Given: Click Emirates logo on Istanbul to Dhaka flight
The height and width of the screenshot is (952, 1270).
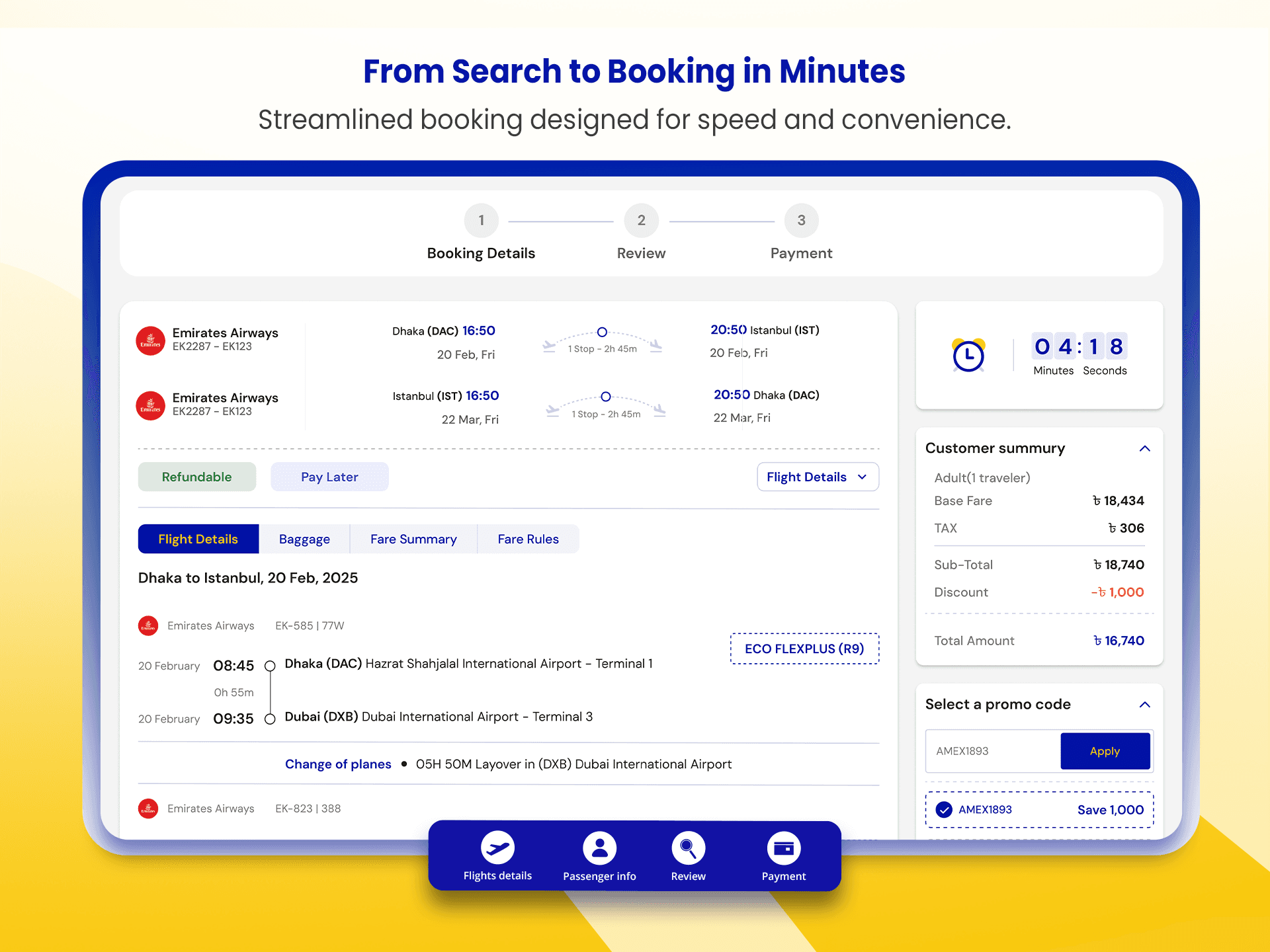Looking at the screenshot, I should click(150, 405).
